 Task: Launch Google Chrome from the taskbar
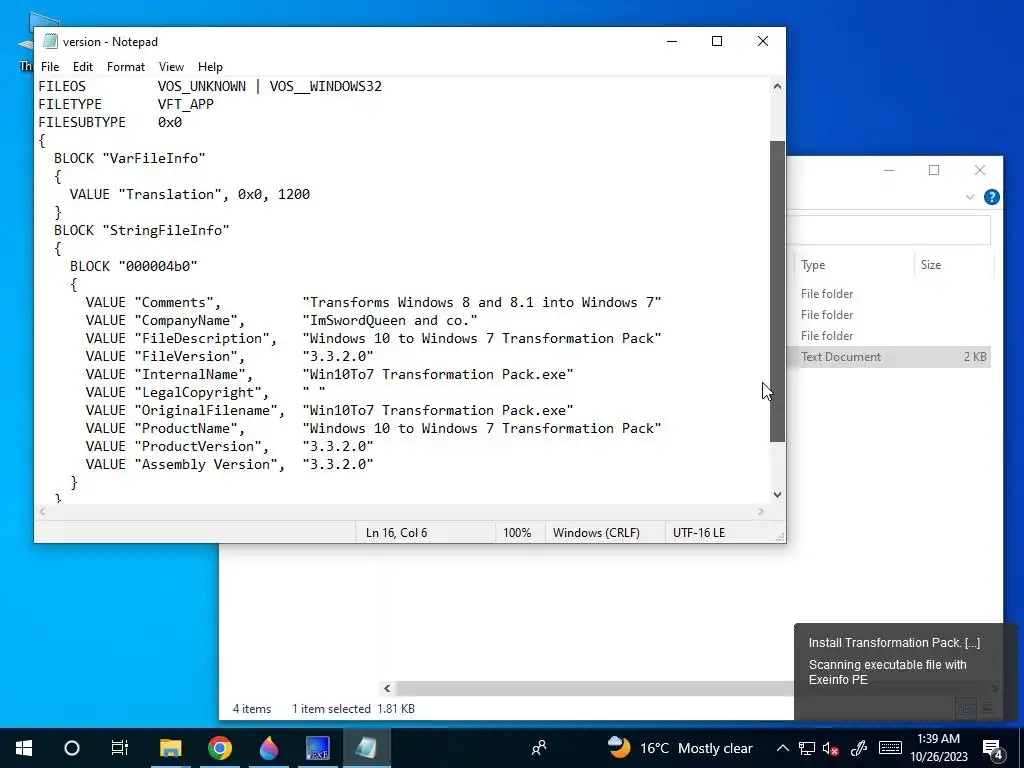(x=220, y=748)
